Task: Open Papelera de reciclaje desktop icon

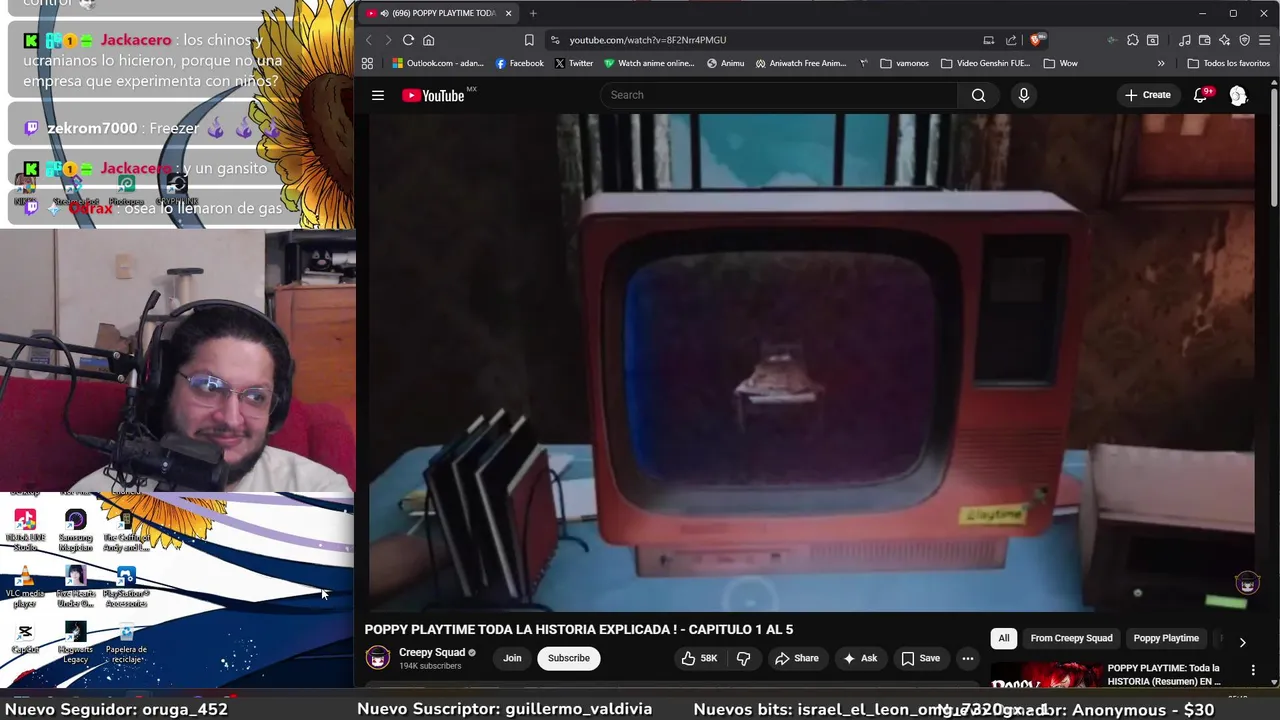Action: click(126, 643)
